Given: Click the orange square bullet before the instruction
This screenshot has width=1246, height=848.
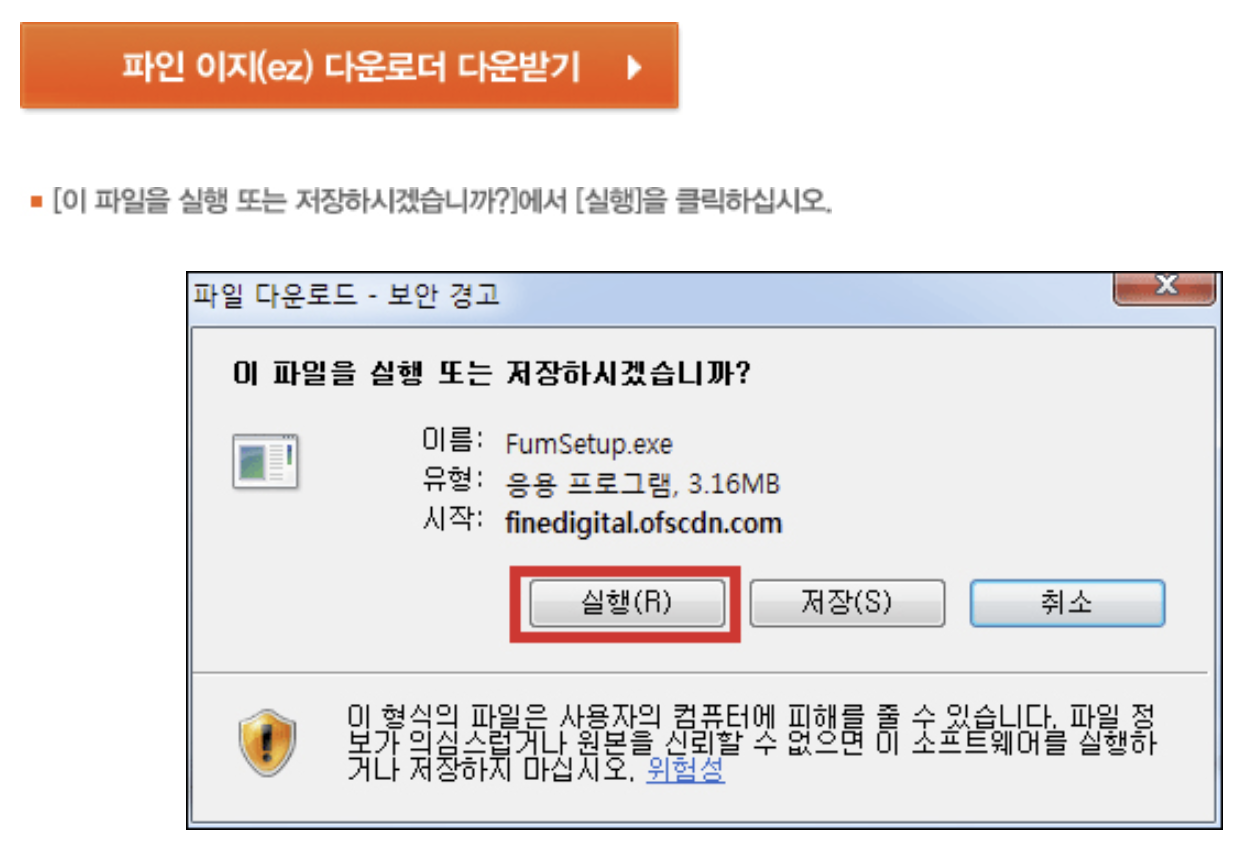Looking at the screenshot, I should pos(36,203).
